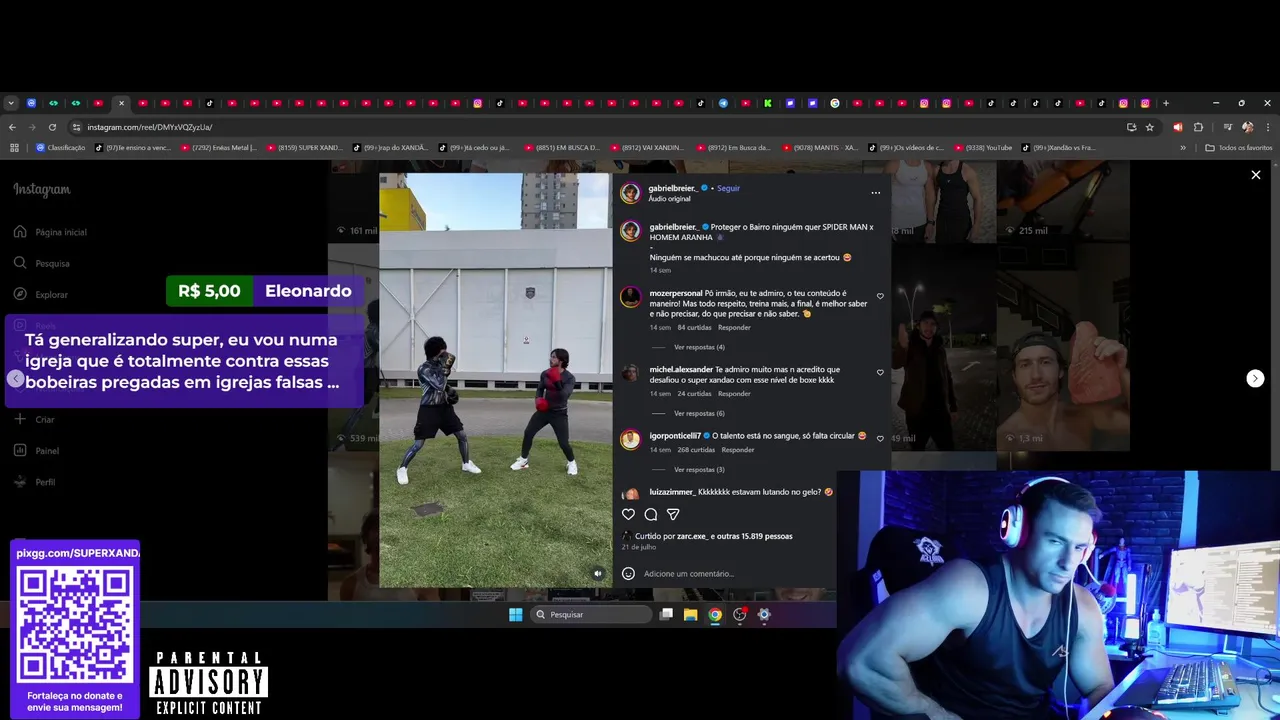Click the Seguir follow link

pos(728,188)
